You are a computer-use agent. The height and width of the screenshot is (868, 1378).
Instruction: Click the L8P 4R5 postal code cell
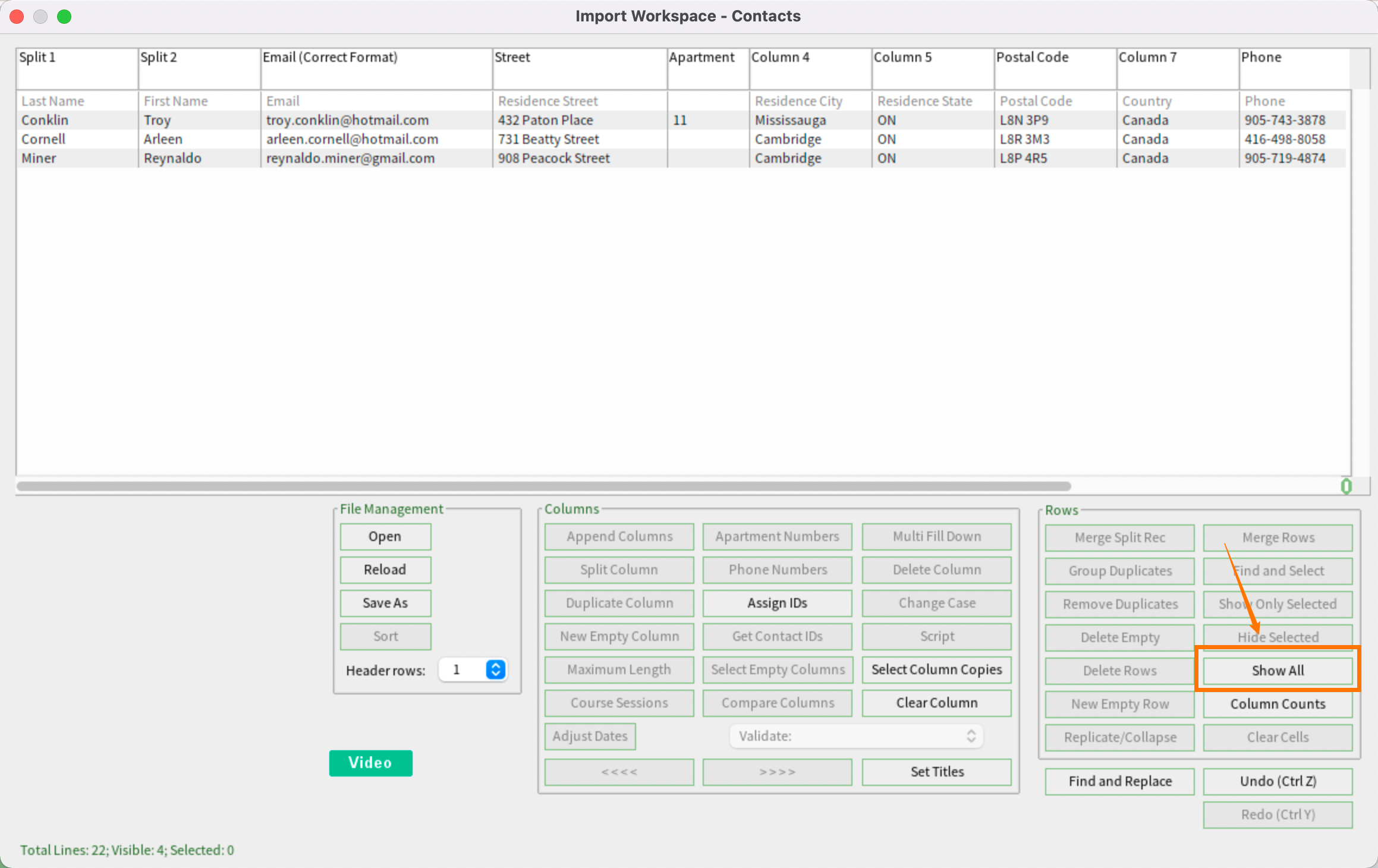(x=1055, y=159)
